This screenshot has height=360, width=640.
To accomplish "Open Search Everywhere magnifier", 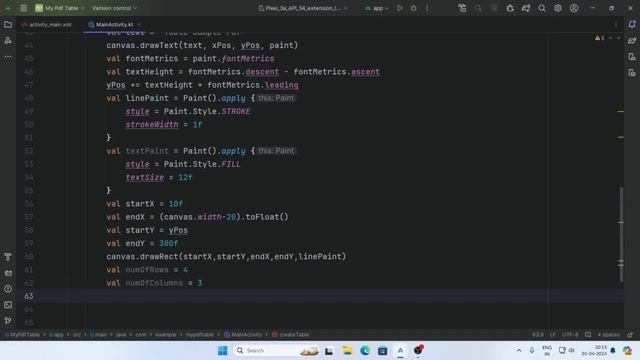I will [542, 8].
